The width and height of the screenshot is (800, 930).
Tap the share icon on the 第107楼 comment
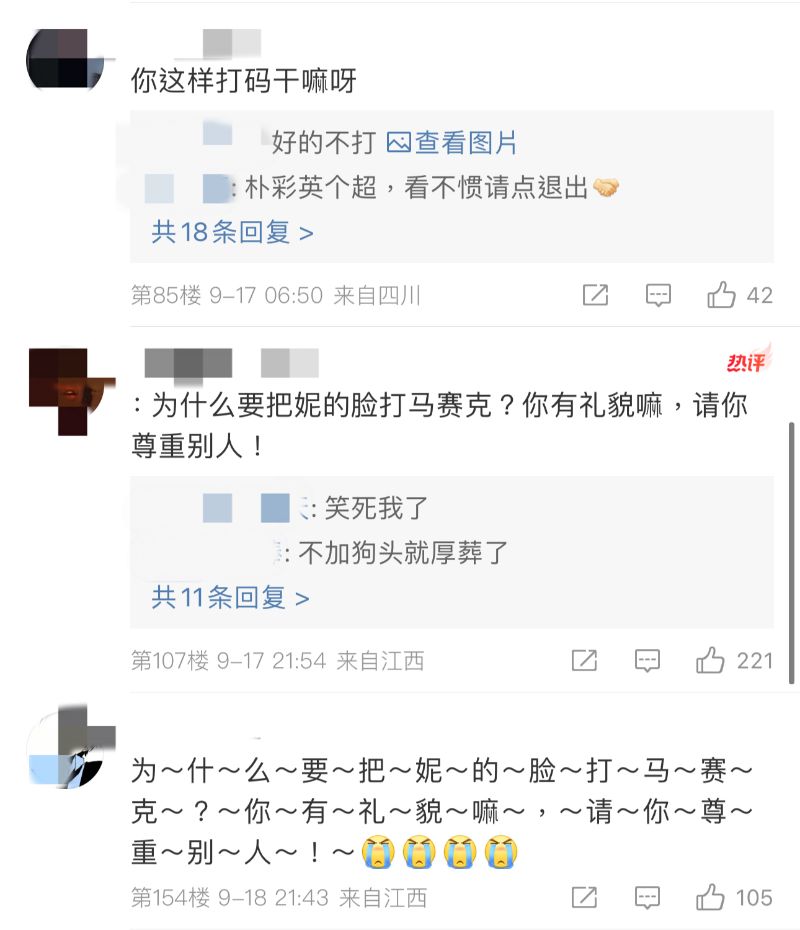pos(584,660)
